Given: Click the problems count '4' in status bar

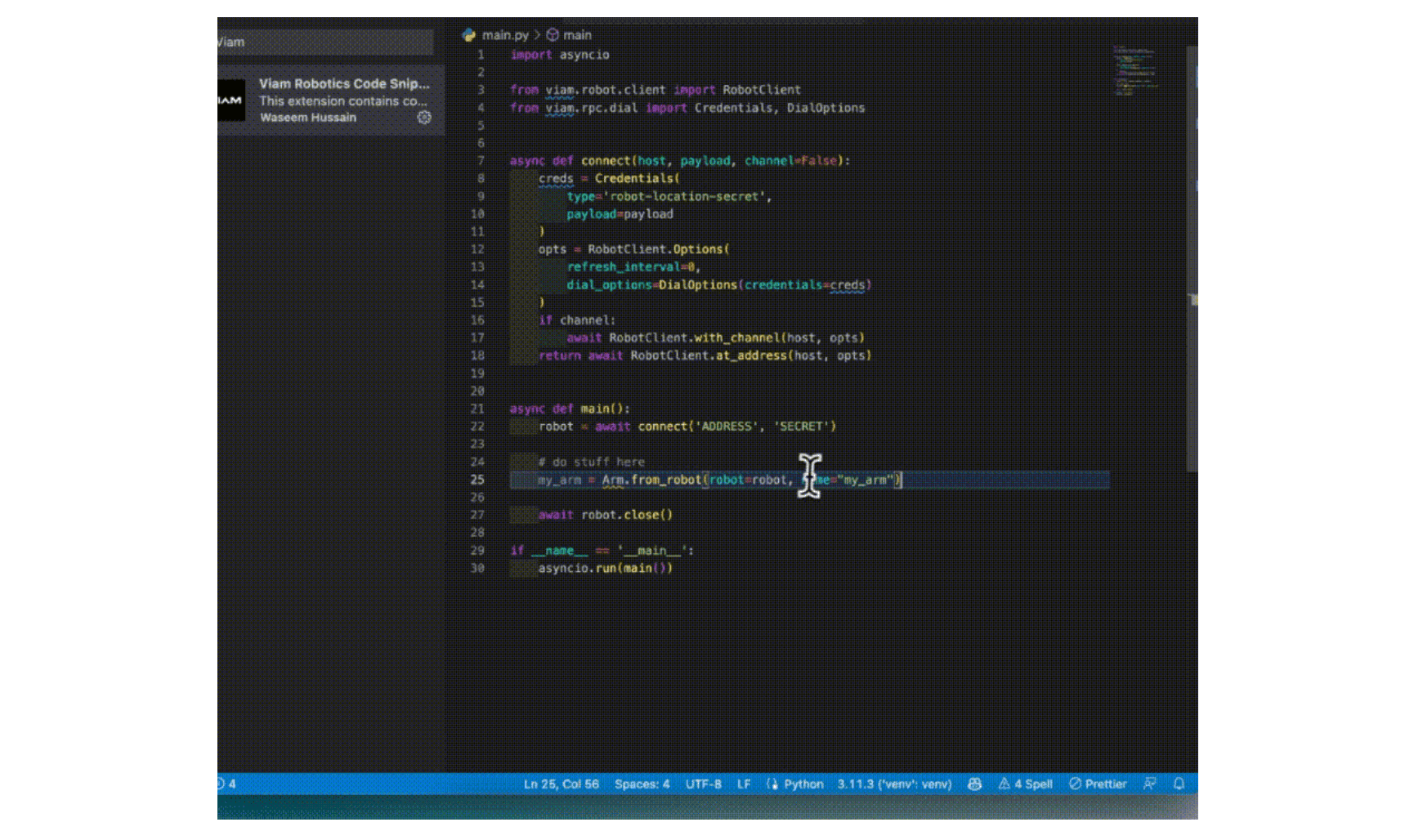Looking at the screenshot, I should click(227, 784).
